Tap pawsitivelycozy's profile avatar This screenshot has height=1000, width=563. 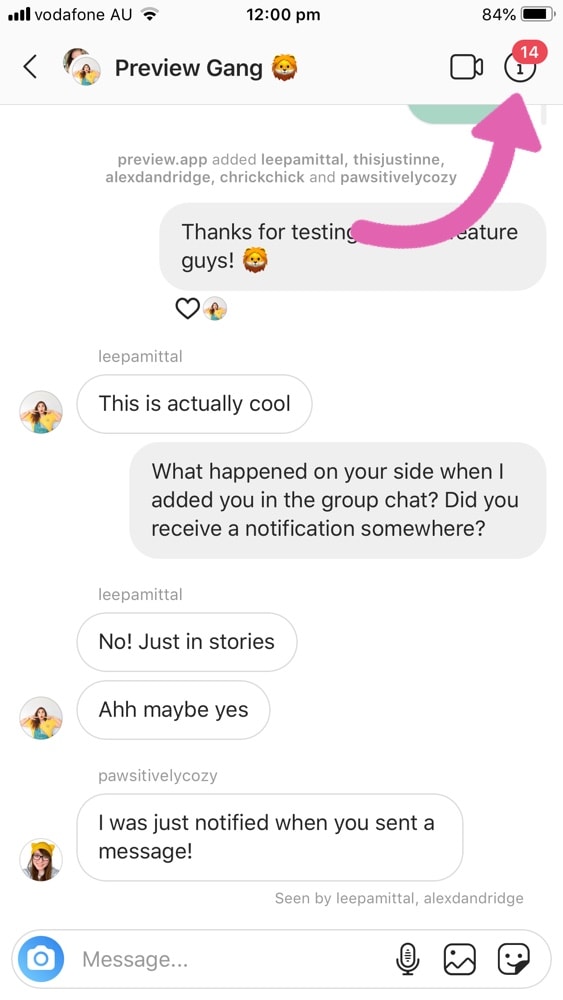[x=41, y=859]
